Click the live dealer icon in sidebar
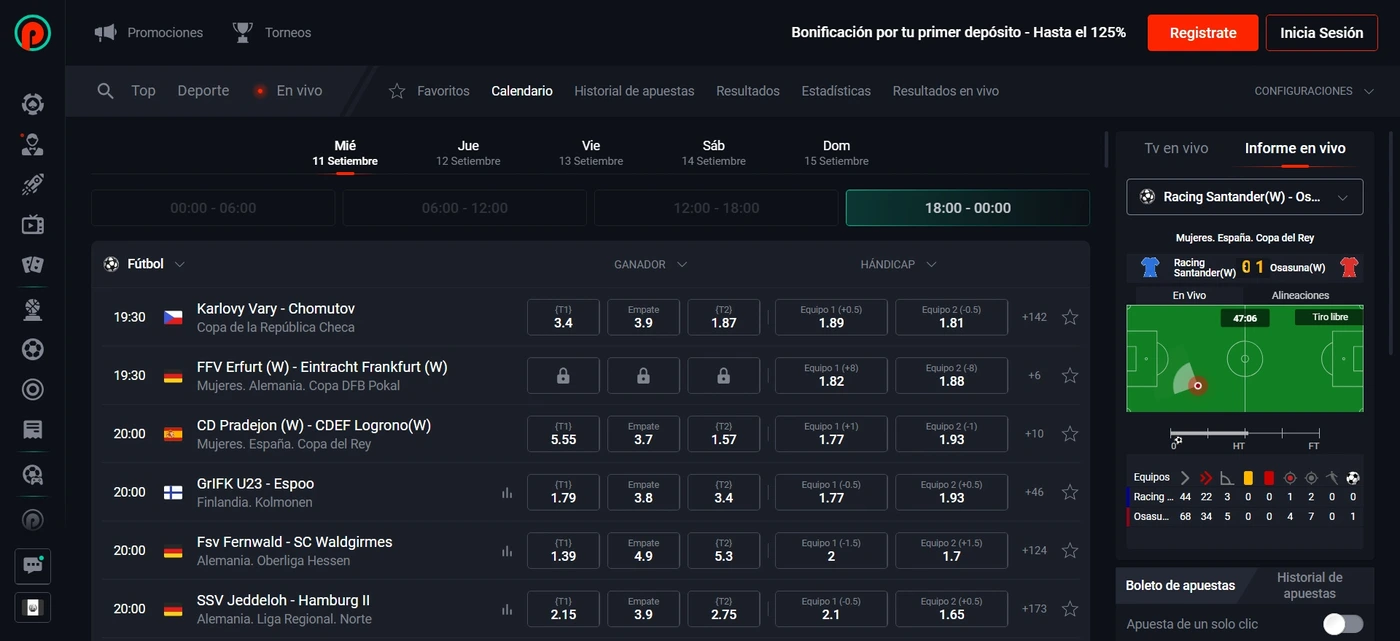1400x641 pixels. pyautogui.click(x=32, y=144)
